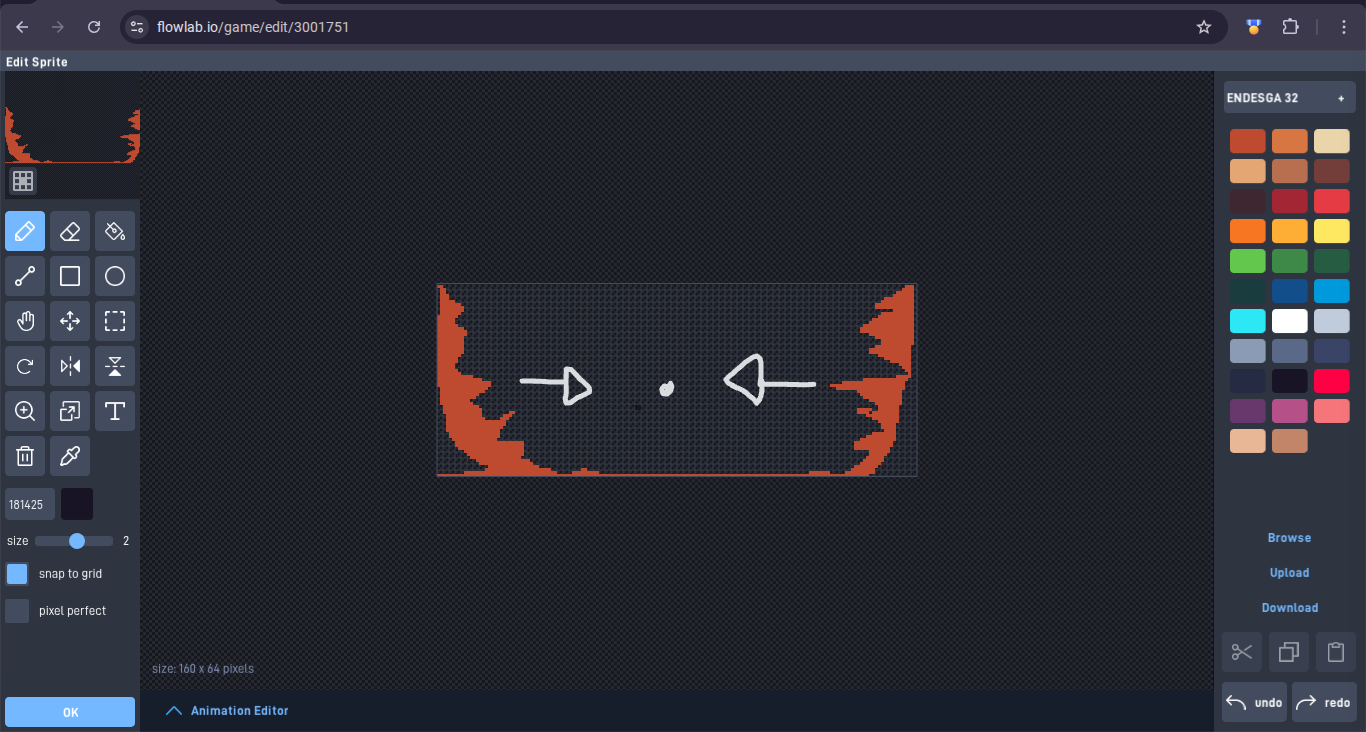Pick the white color swatch

click(1289, 321)
